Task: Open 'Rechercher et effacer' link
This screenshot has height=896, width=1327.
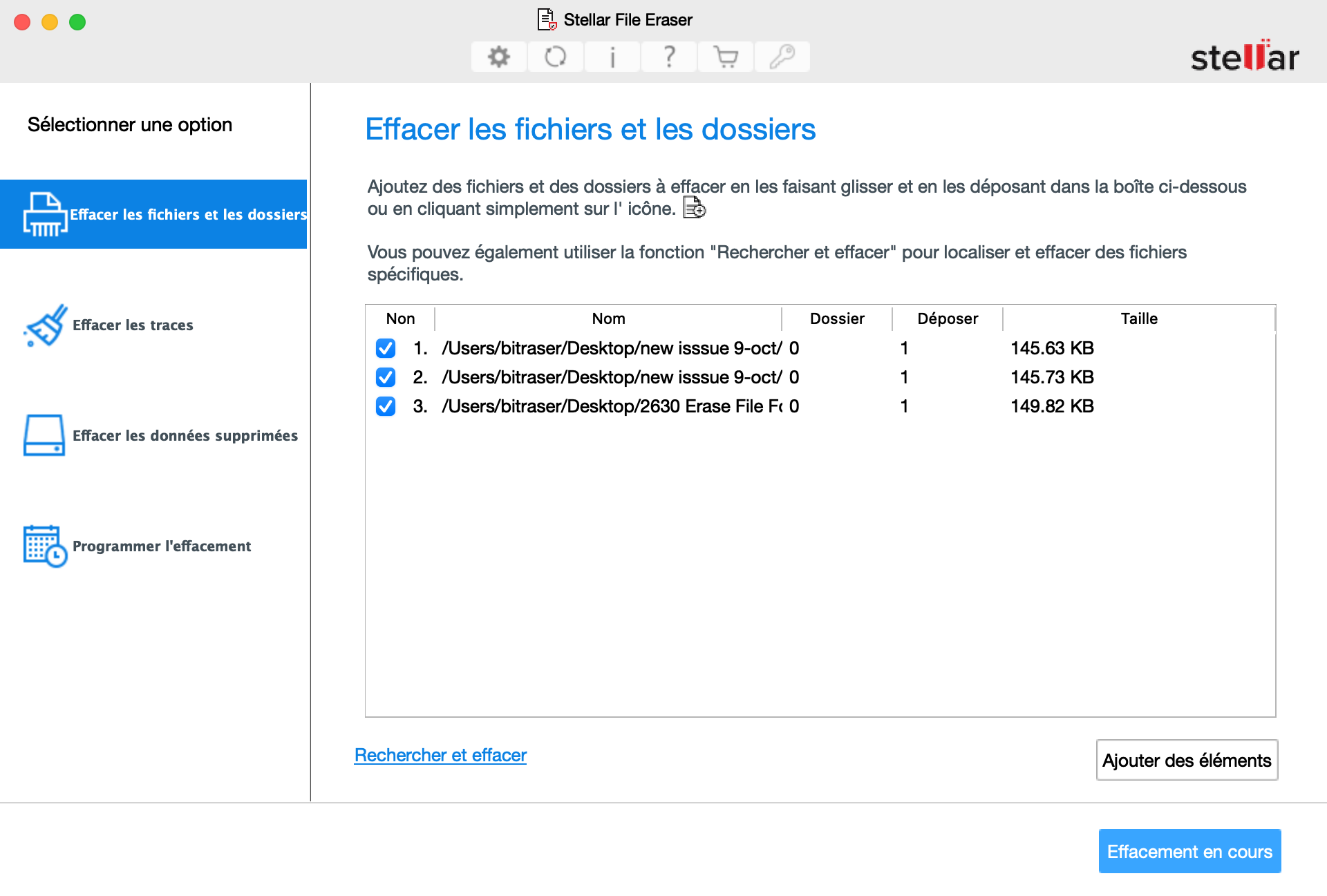Action: [x=440, y=755]
